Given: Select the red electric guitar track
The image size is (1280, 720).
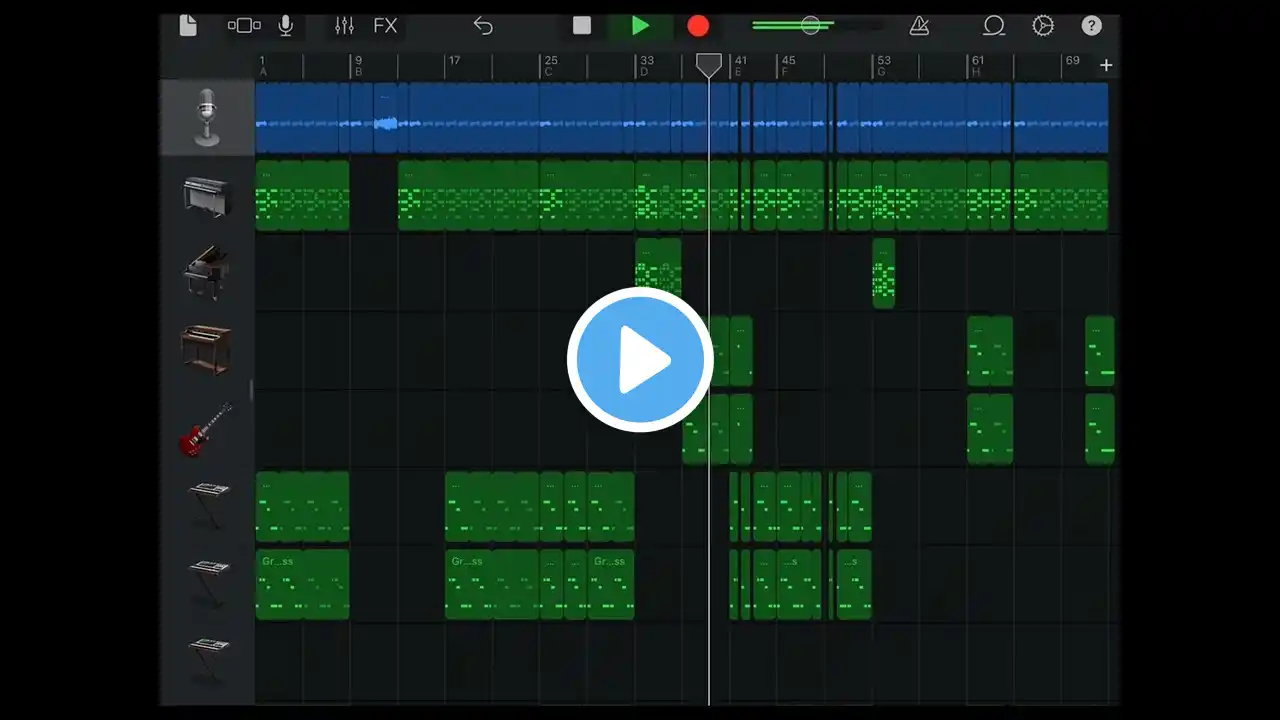Looking at the screenshot, I should [x=207, y=429].
